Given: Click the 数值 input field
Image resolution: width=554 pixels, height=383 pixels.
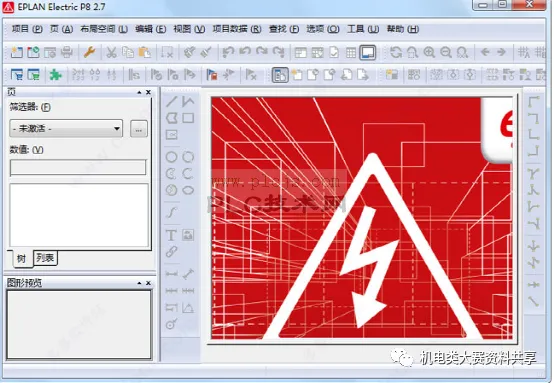Looking at the screenshot, I should tap(78, 167).
